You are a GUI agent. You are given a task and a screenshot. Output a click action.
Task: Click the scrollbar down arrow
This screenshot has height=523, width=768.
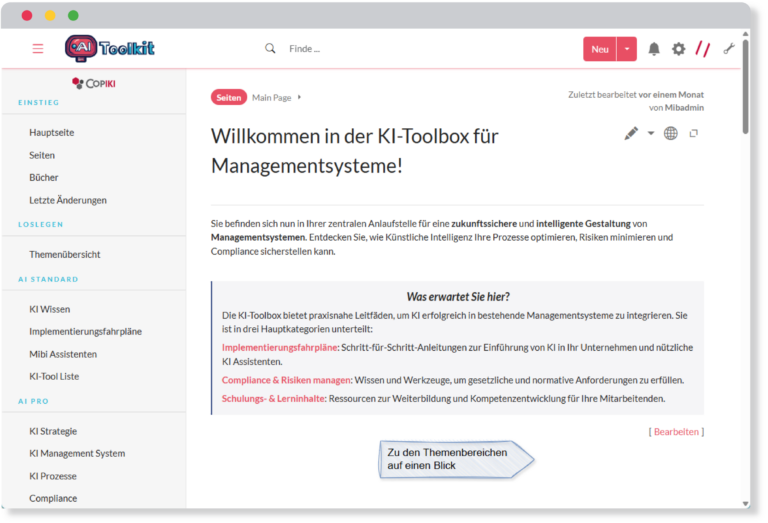pos(745,503)
